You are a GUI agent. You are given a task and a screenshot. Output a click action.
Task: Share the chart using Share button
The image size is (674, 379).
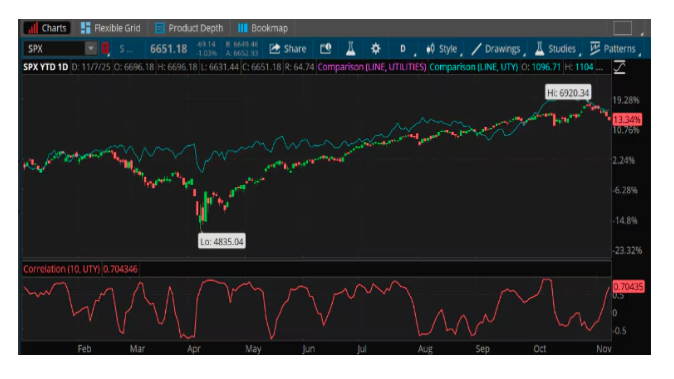pyautogui.click(x=288, y=49)
